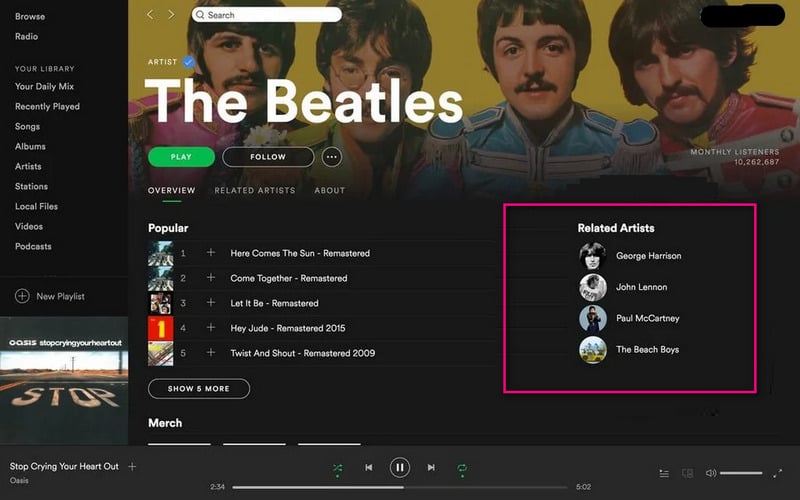
Task: Click Here Comes The Sun album thumbnail
Action: (160, 253)
